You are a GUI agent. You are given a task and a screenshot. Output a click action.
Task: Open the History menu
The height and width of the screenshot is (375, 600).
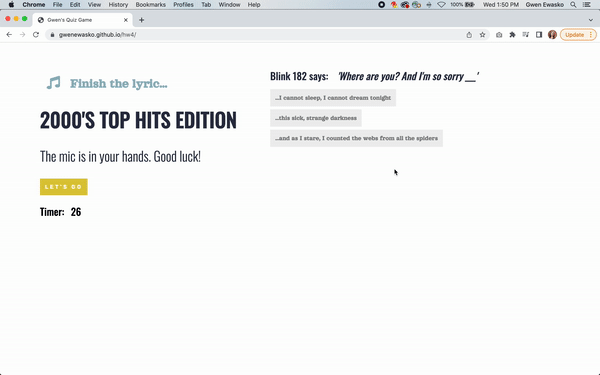tap(118, 5)
